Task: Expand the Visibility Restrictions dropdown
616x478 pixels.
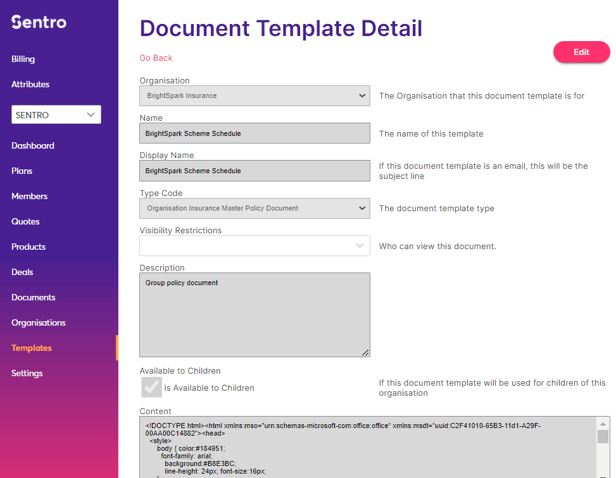Action: [255, 245]
